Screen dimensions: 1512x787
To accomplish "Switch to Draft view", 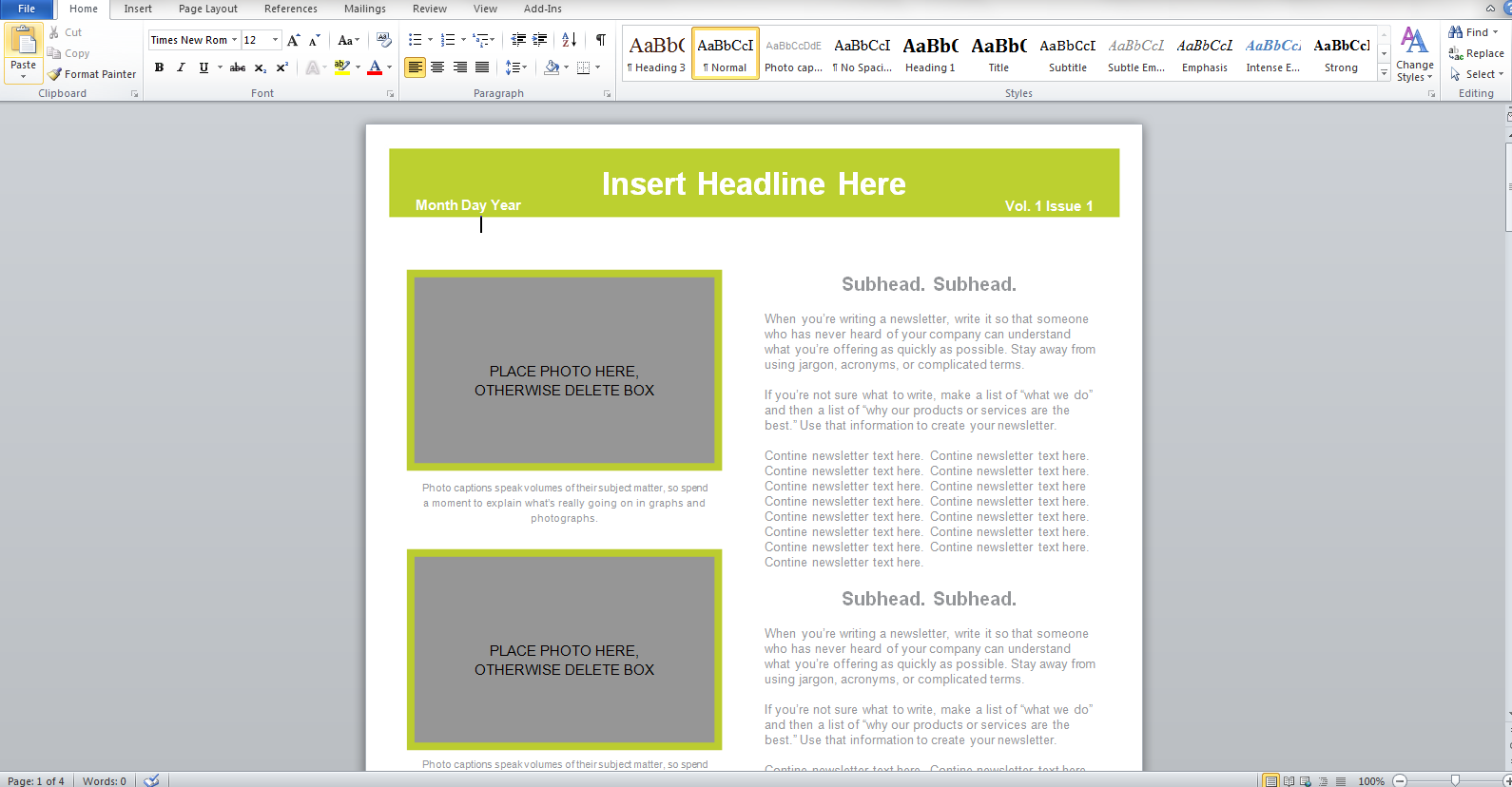I will 1340,781.
